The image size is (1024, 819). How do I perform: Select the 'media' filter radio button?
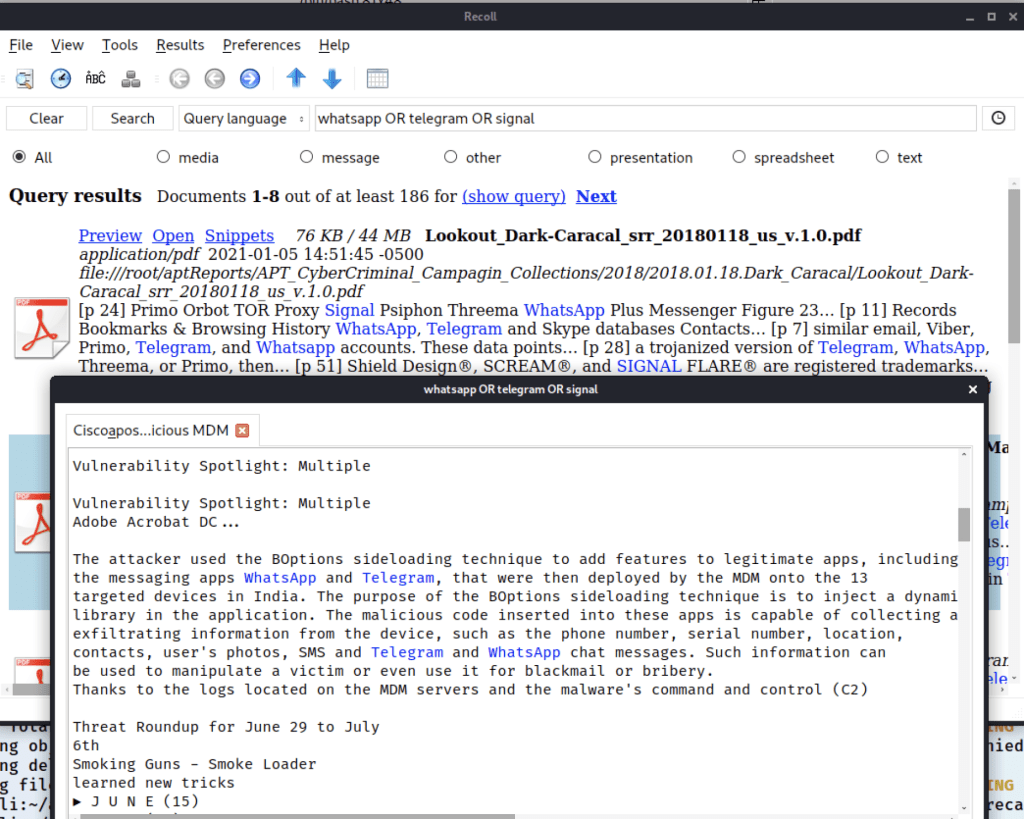pyautogui.click(x=164, y=157)
